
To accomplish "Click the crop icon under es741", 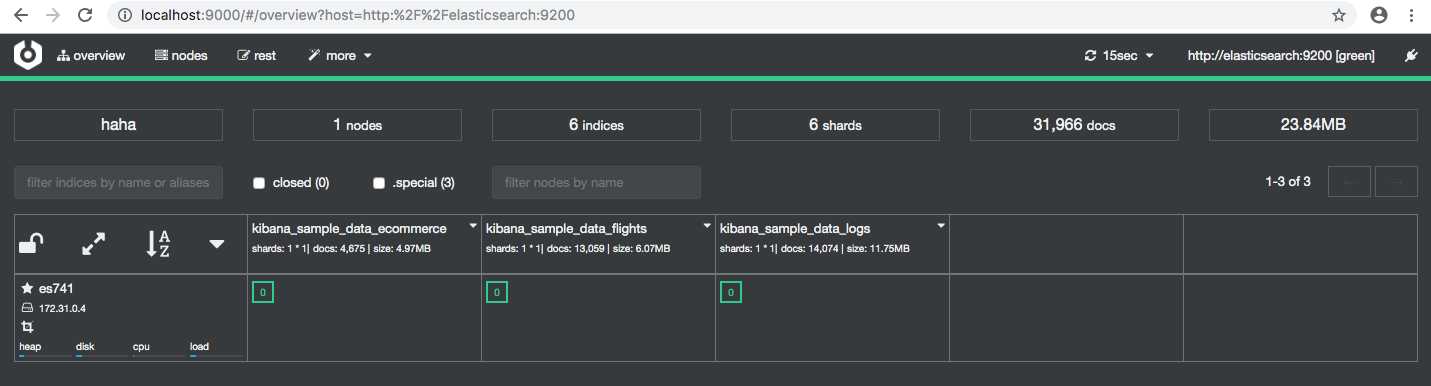I will click(27, 327).
